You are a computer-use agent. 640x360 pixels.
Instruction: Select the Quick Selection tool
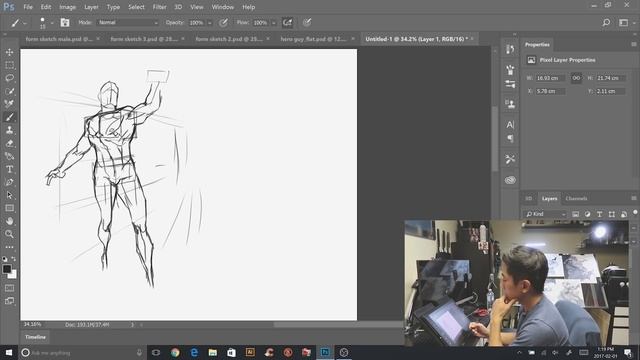[x=9, y=91]
